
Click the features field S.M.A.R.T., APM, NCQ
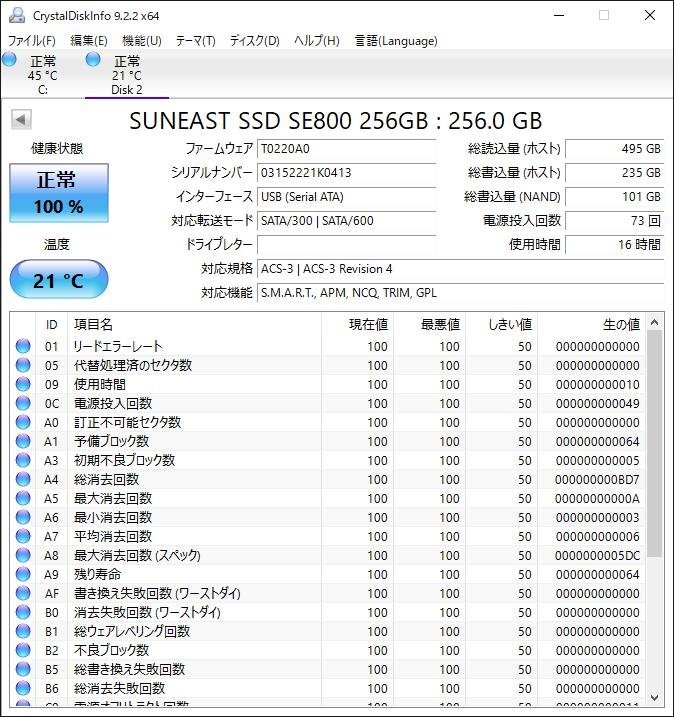[x=460, y=293]
